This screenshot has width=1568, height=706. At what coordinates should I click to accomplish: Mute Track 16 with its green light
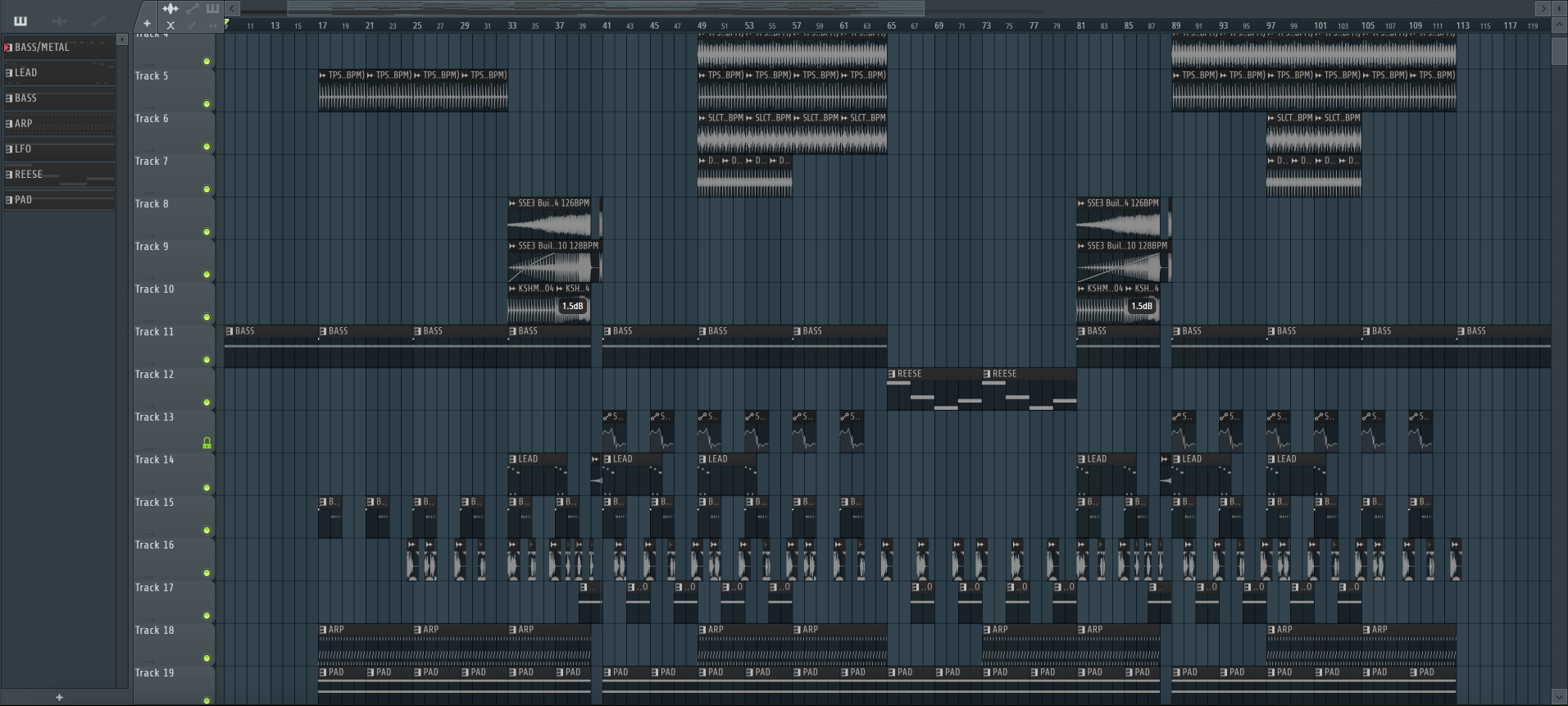(x=207, y=573)
